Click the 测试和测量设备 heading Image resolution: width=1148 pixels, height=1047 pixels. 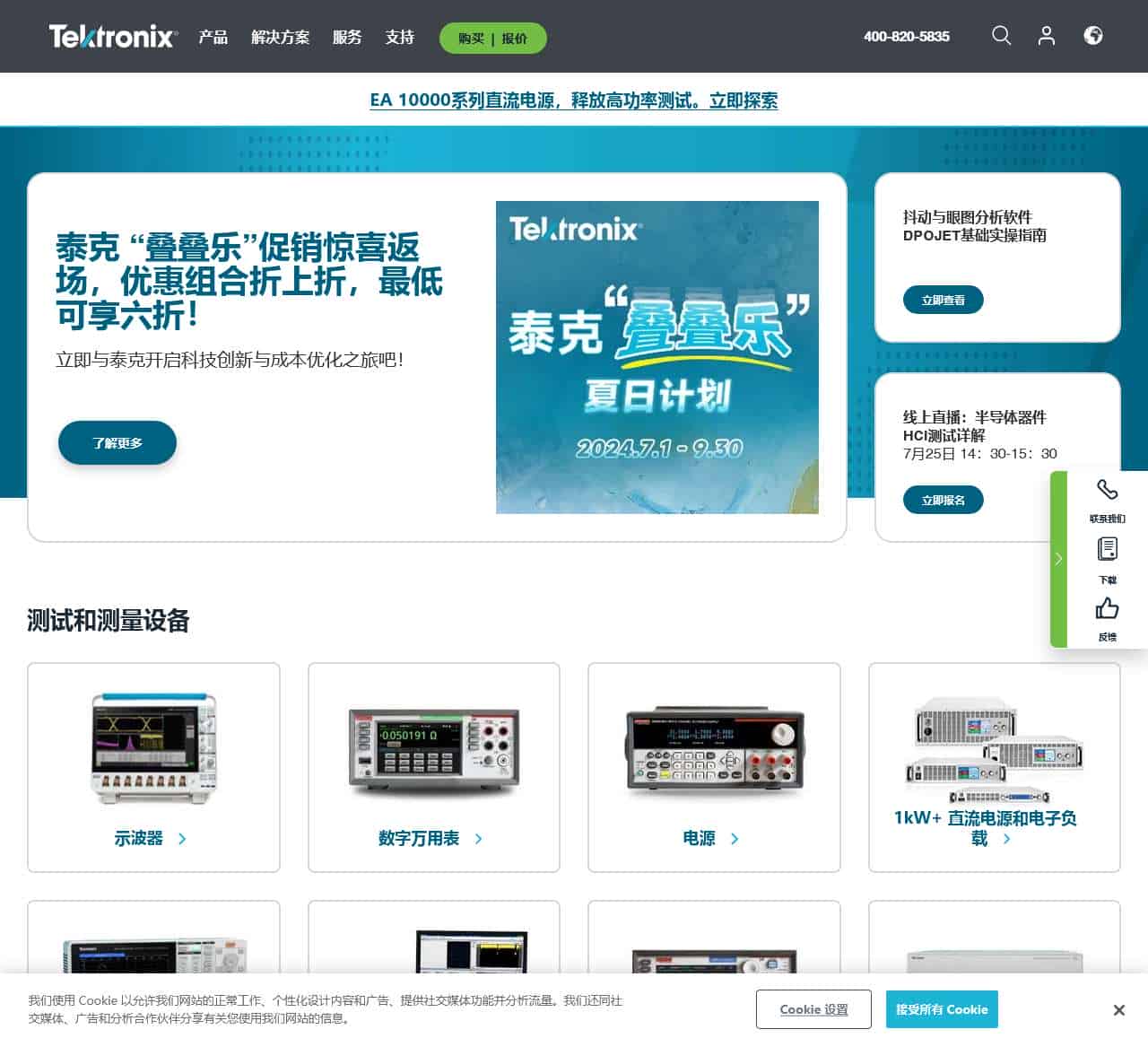[x=109, y=621]
